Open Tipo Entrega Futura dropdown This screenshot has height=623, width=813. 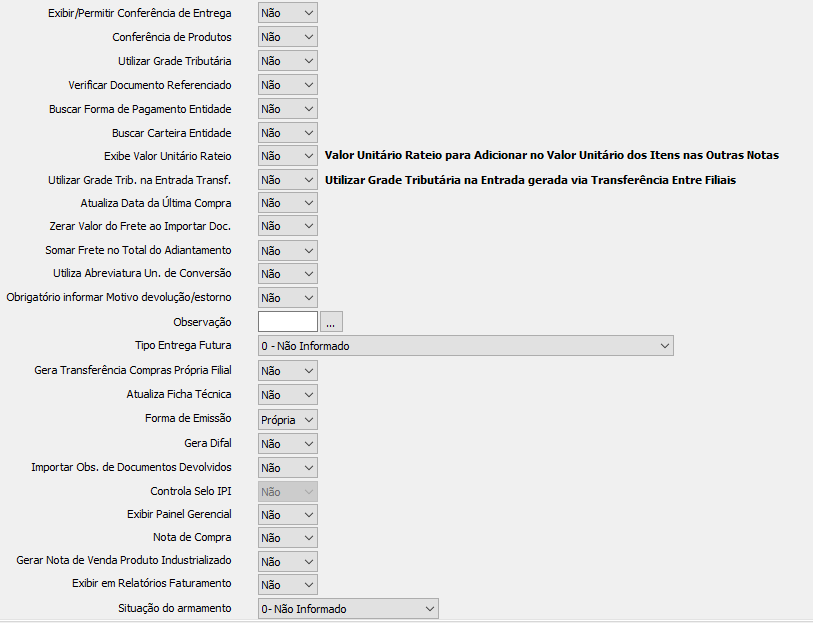tap(466, 346)
